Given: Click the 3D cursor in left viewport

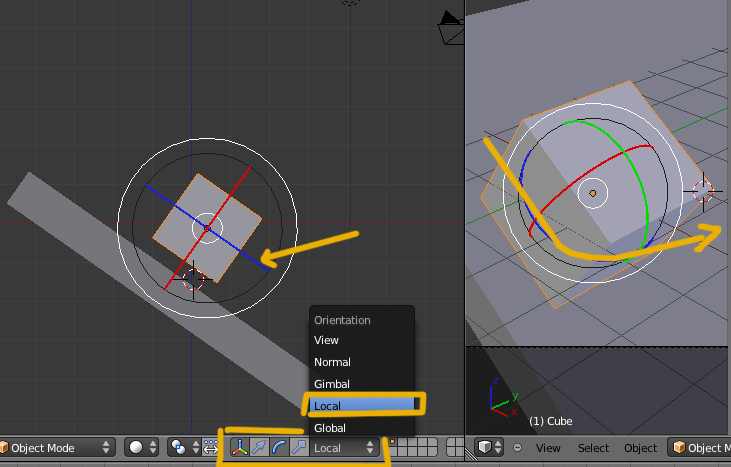Looking at the screenshot, I should tap(193, 280).
